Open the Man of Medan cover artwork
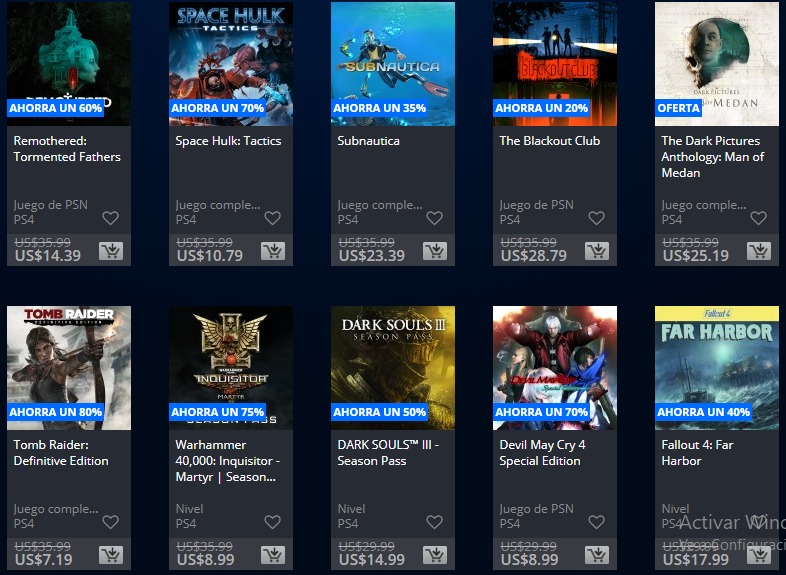This screenshot has height=575, width=786. pos(717,64)
